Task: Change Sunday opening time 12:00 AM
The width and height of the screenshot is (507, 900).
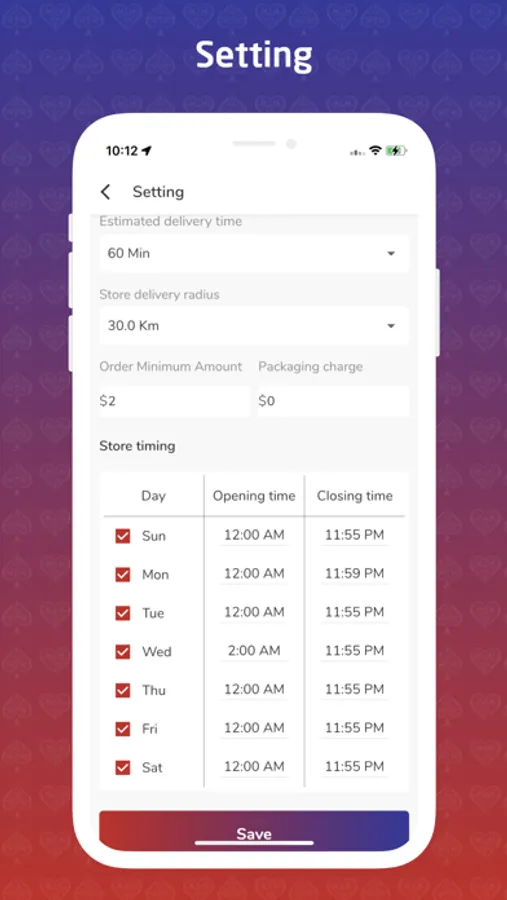Action: click(x=254, y=536)
